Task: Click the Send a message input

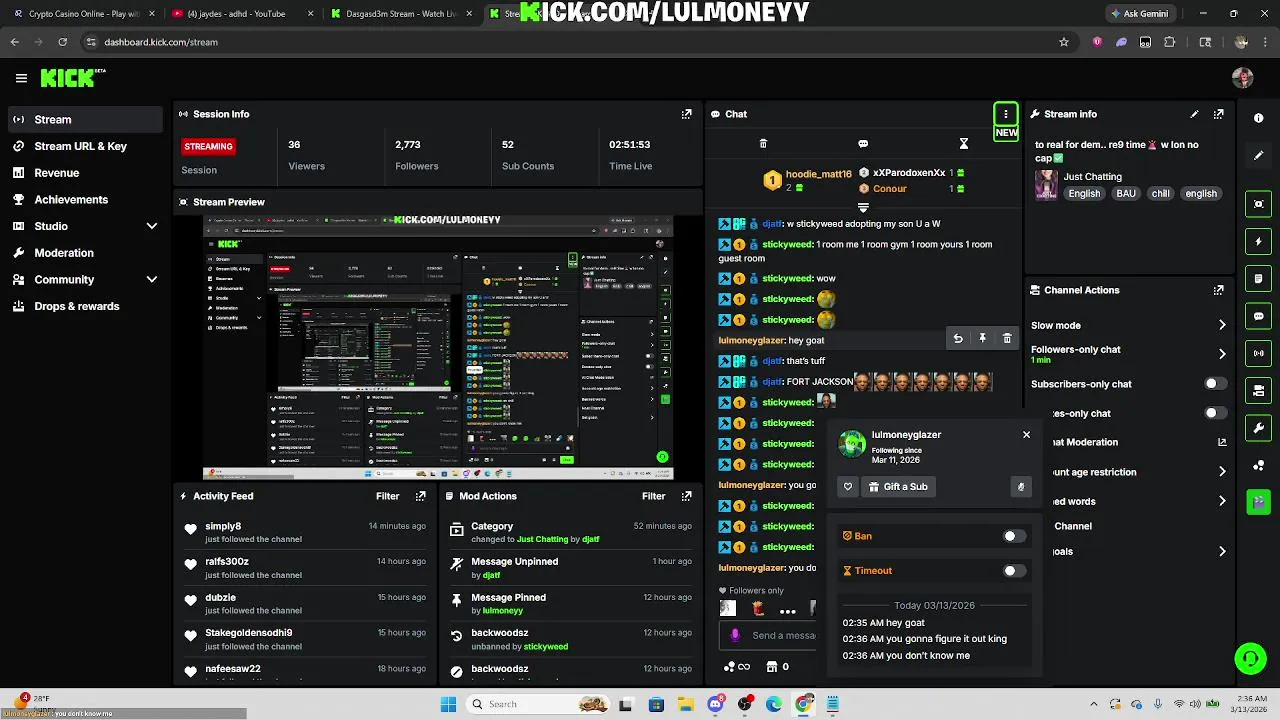Action: [x=768, y=635]
